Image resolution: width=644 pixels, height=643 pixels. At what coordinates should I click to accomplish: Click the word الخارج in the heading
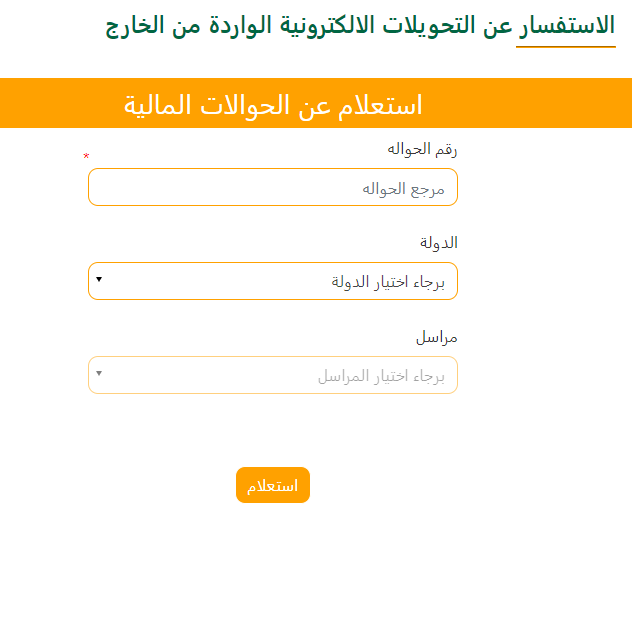(x=135, y=26)
